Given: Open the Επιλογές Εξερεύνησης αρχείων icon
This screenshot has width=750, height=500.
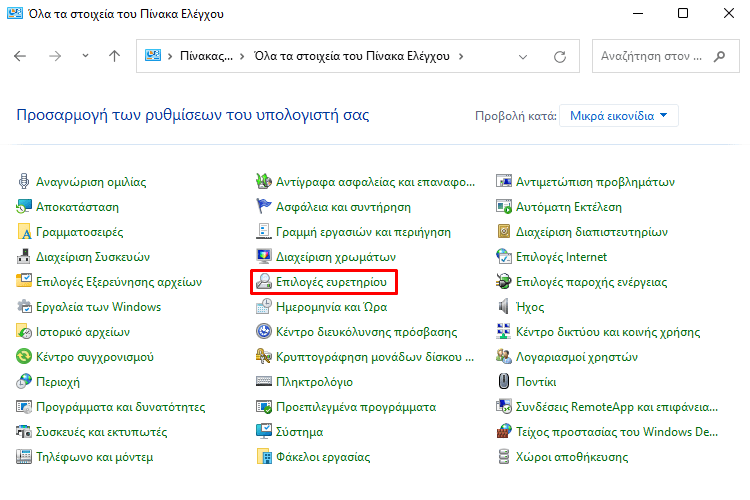Looking at the screenshot, I should tap(24, 282).
